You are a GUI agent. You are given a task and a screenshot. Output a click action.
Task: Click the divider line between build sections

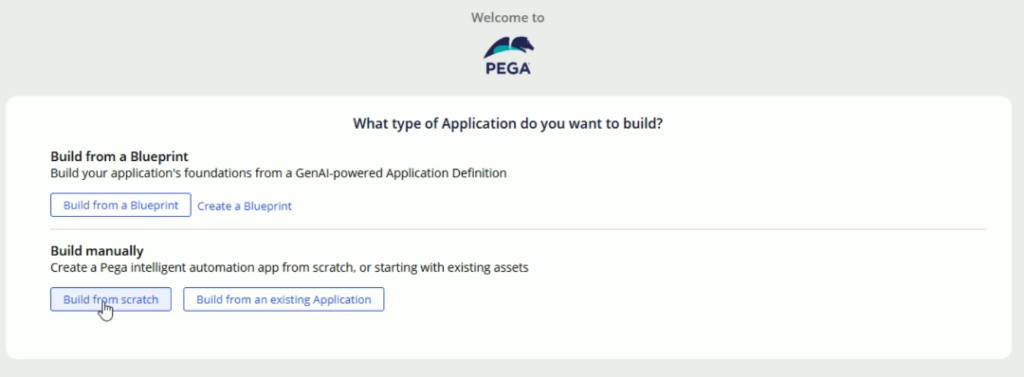point(517,229)
